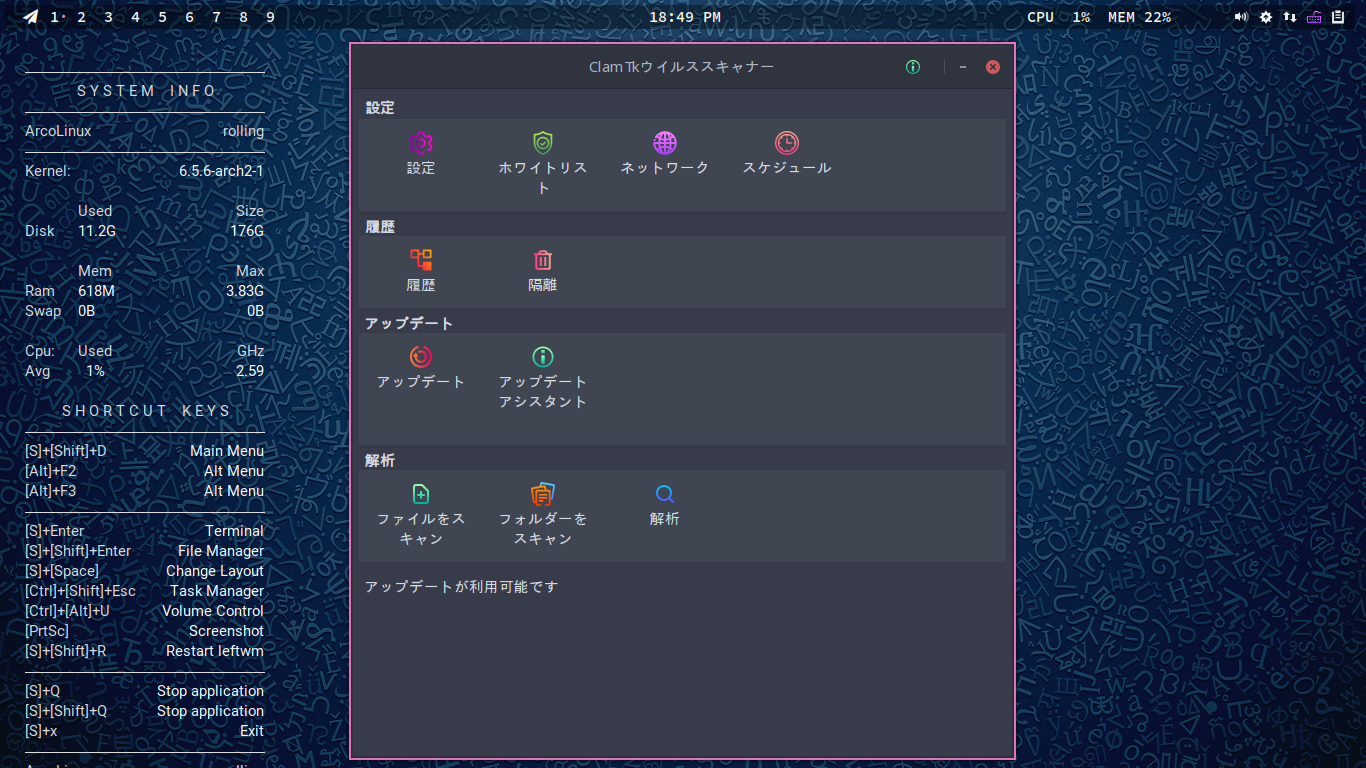
Task: Click the MEM 22% indicator
Action: click(1140, 17)
